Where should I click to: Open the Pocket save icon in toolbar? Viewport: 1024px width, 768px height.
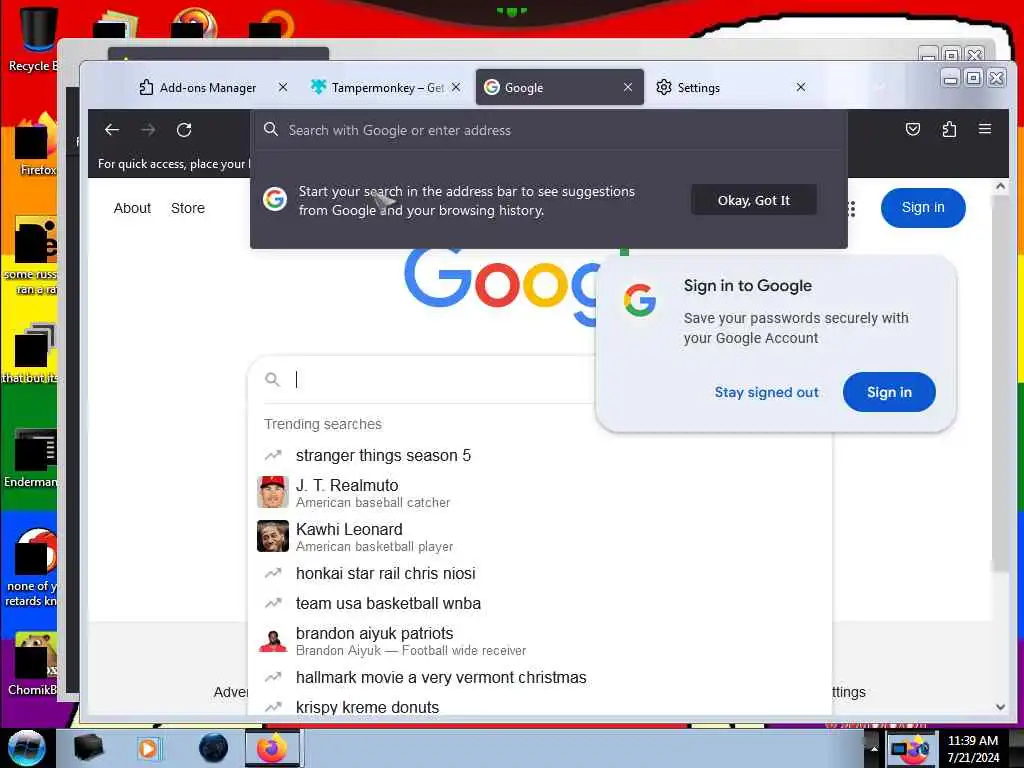(913, 129)
